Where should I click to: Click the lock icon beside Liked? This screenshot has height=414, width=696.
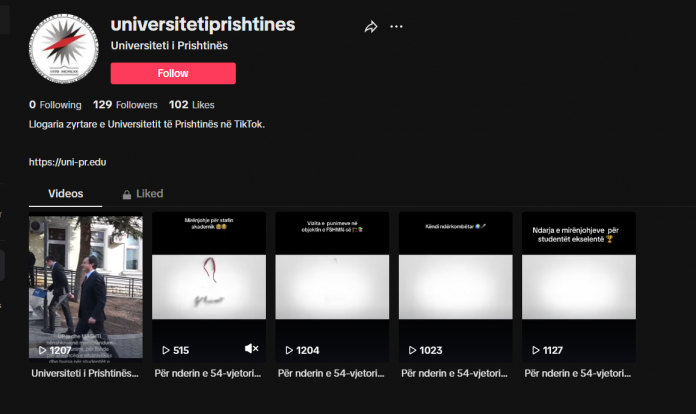[x=127, y=195]
